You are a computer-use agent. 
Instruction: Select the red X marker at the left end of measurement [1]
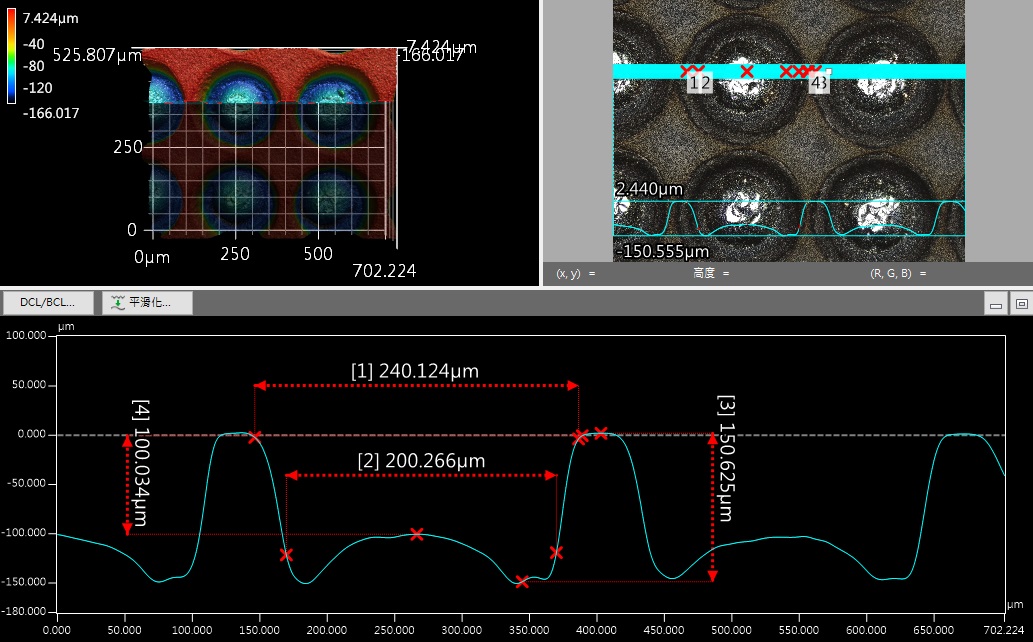[255, 437]
